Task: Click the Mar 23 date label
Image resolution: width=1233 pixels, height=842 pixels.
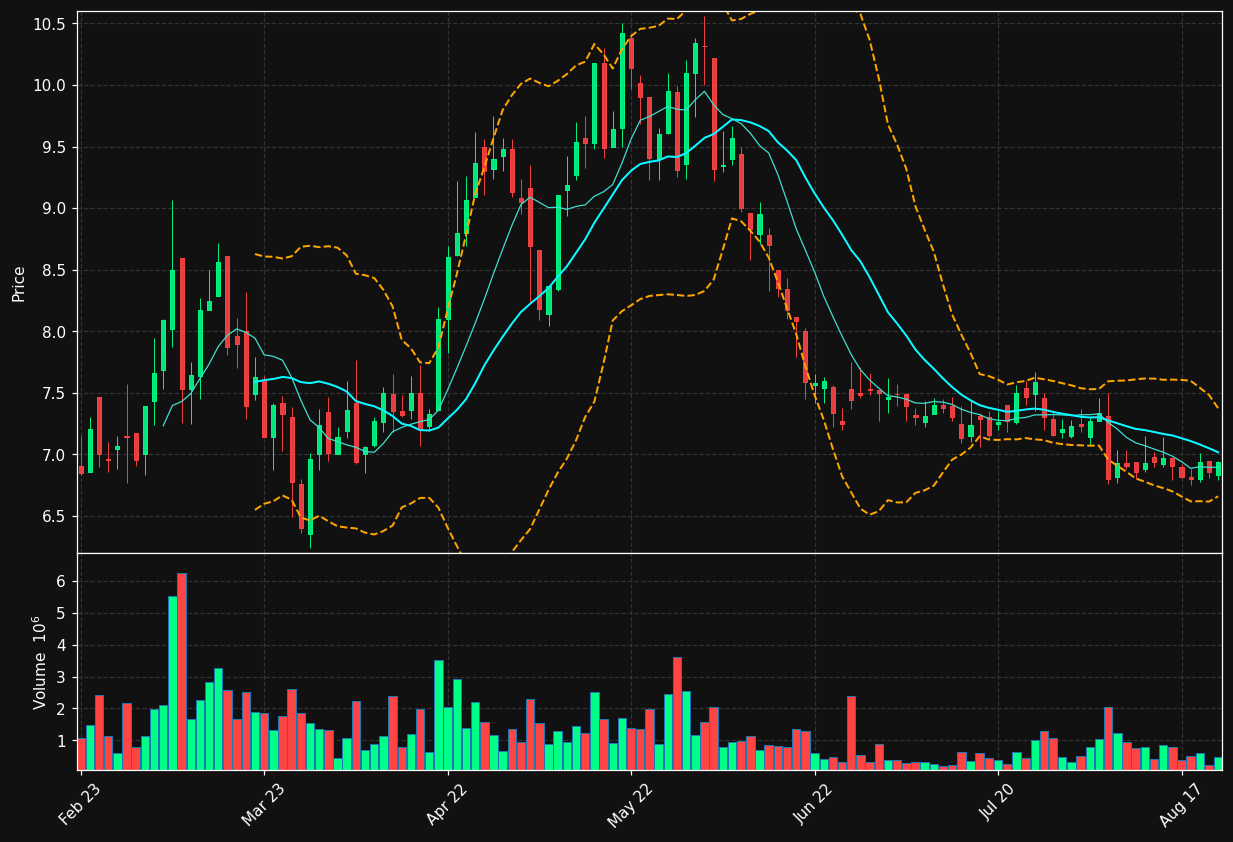Action: pyautogui.click(x=263, y=804)
